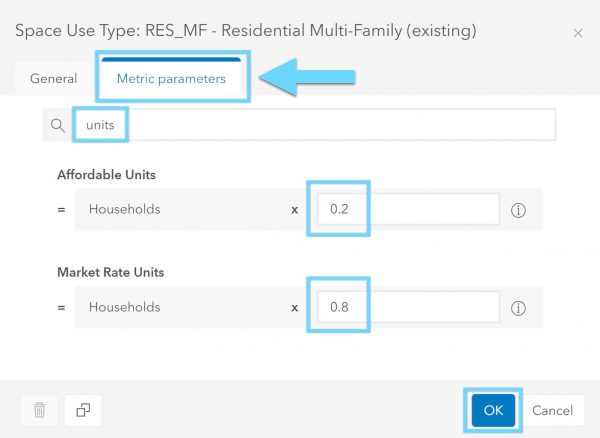Click the duplicate space use type icon
Screen dimensions: 600x438
pos(83,410)
